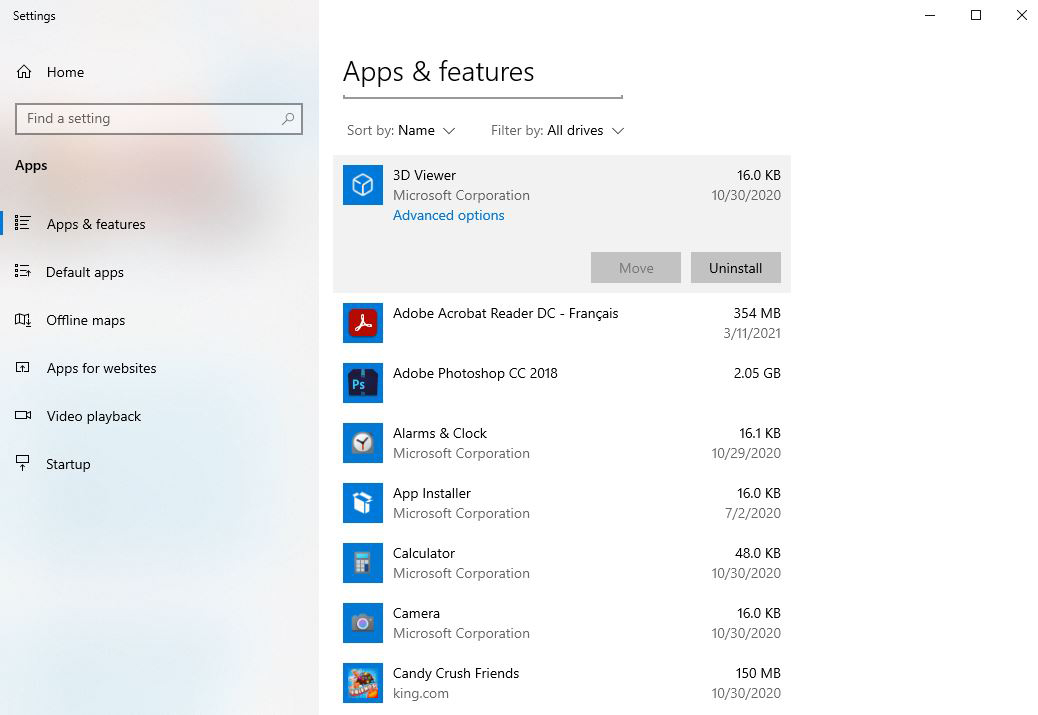The height and width of the screenshot is (715, 1038).
Task: Click the Default apps sidebar icon
Action: click(23, 271)
